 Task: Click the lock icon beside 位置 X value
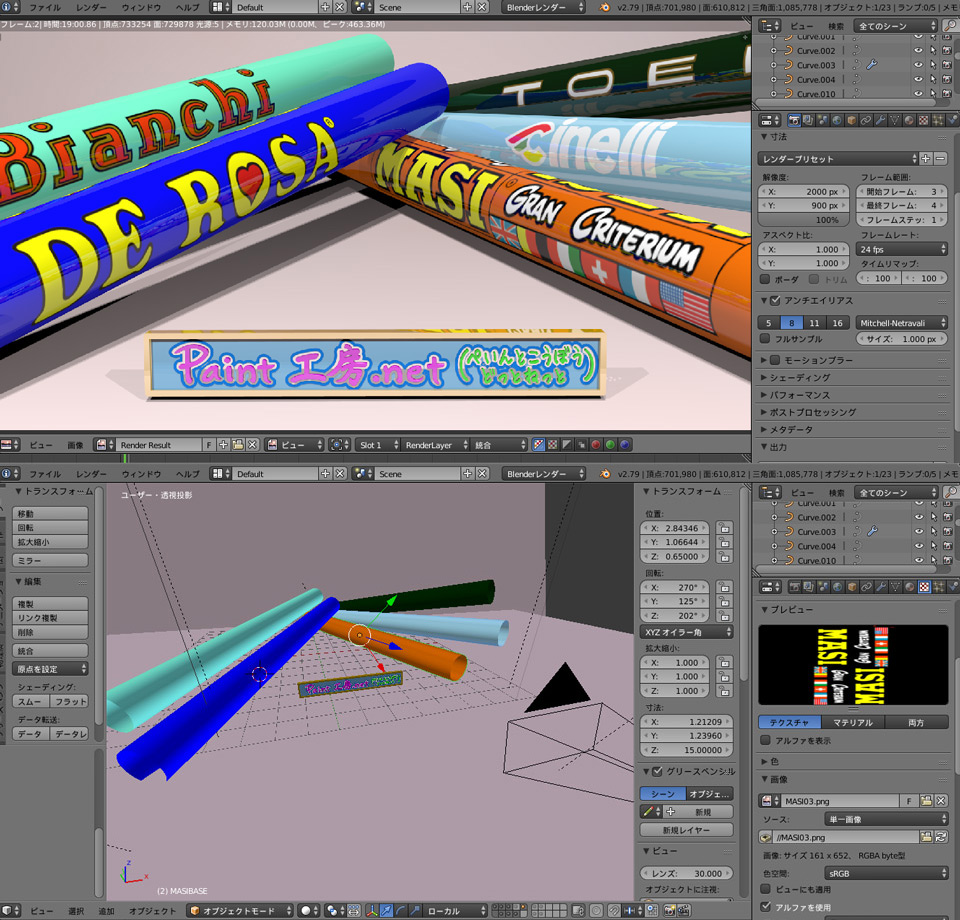(724, 528)
